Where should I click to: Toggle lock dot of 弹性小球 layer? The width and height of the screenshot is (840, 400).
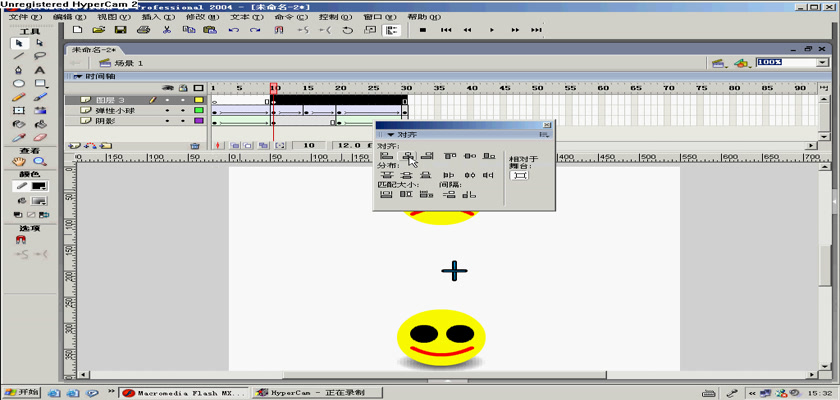183,111
